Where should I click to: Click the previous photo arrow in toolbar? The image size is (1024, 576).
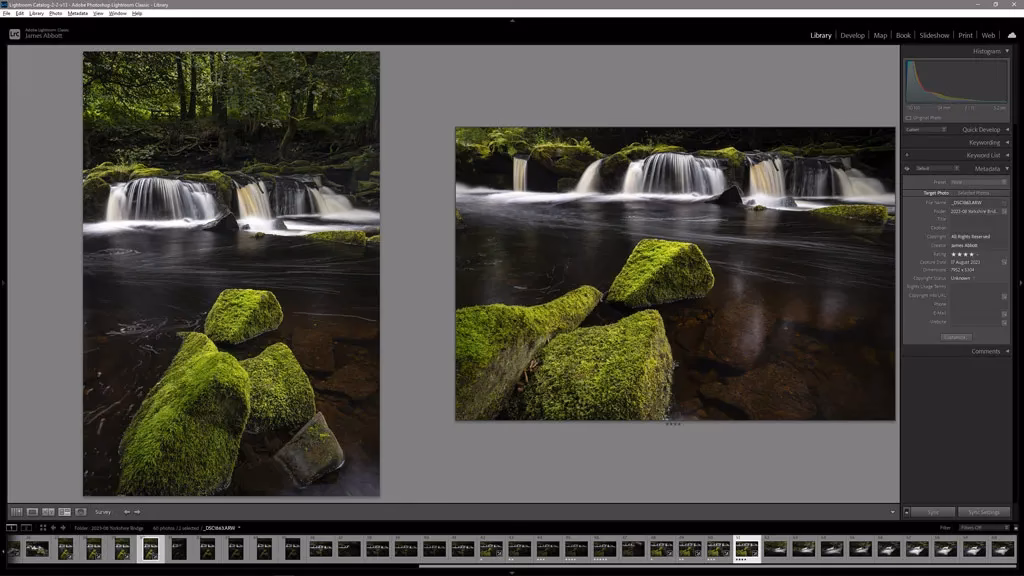127,511
